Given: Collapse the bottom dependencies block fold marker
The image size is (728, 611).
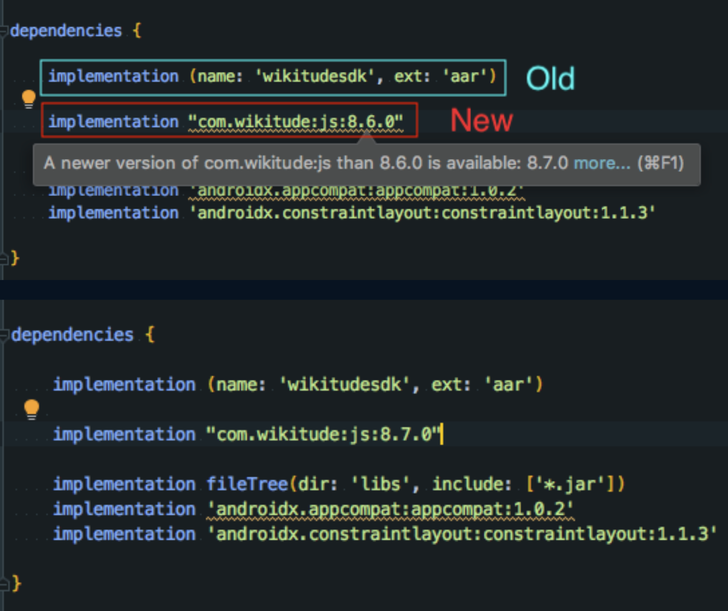Looking at the screenshot, I should click(4, 335).
